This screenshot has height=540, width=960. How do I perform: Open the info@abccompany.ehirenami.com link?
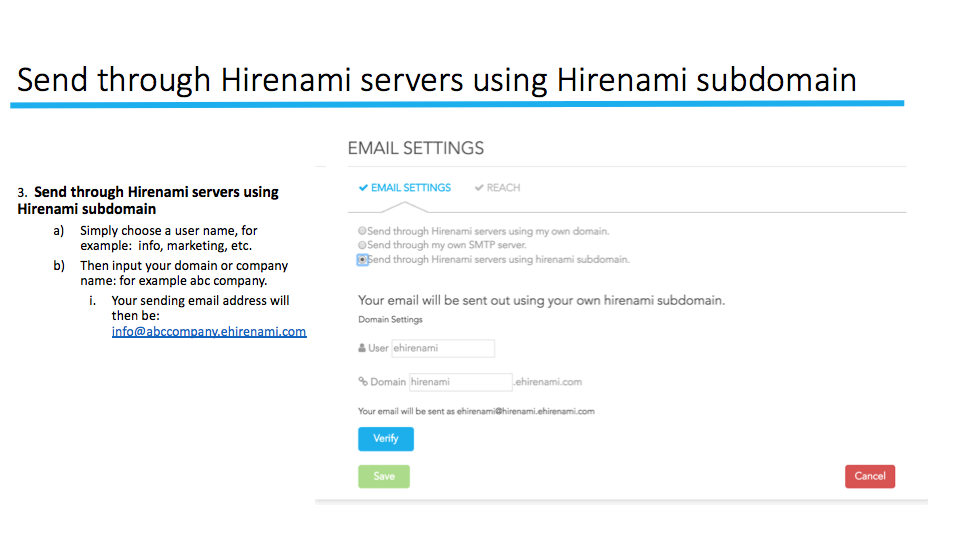pyautogui.click(x=209, y=332)
